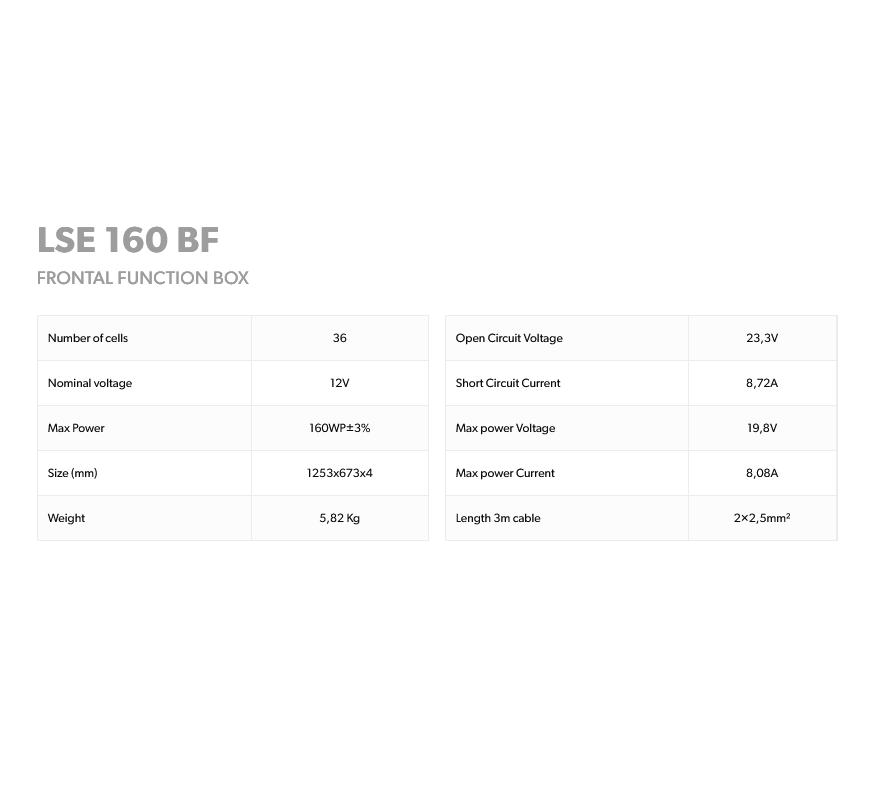Select the Short Circuit Current label
874x785 pixels.
508,383
